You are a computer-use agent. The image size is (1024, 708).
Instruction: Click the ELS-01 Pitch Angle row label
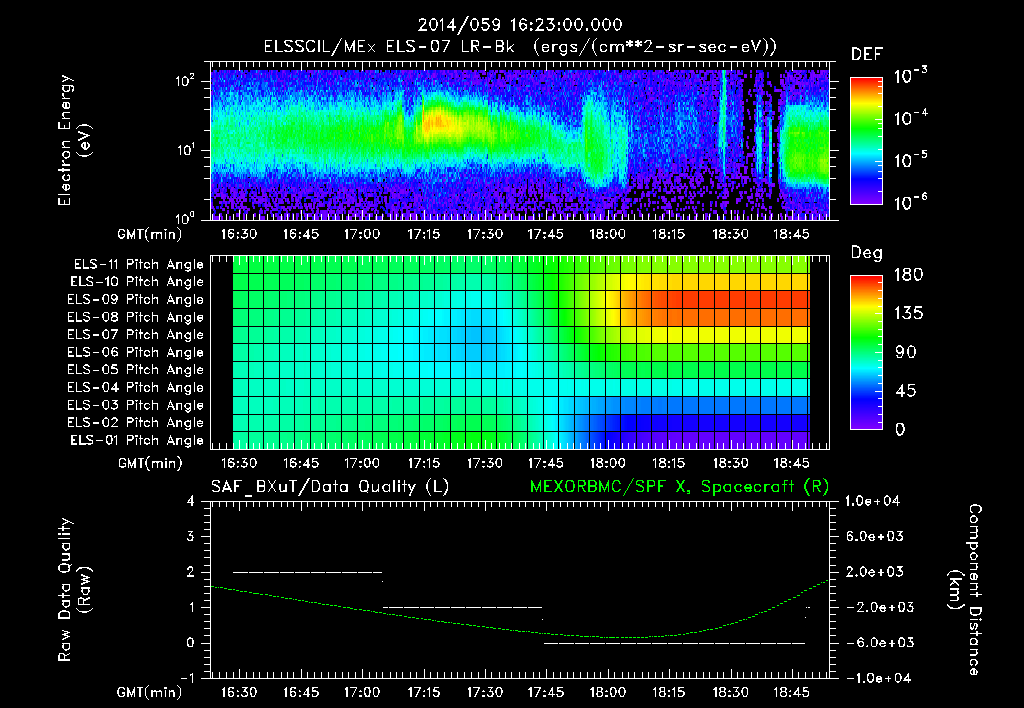pyautogui.click(x=137, y=440)
